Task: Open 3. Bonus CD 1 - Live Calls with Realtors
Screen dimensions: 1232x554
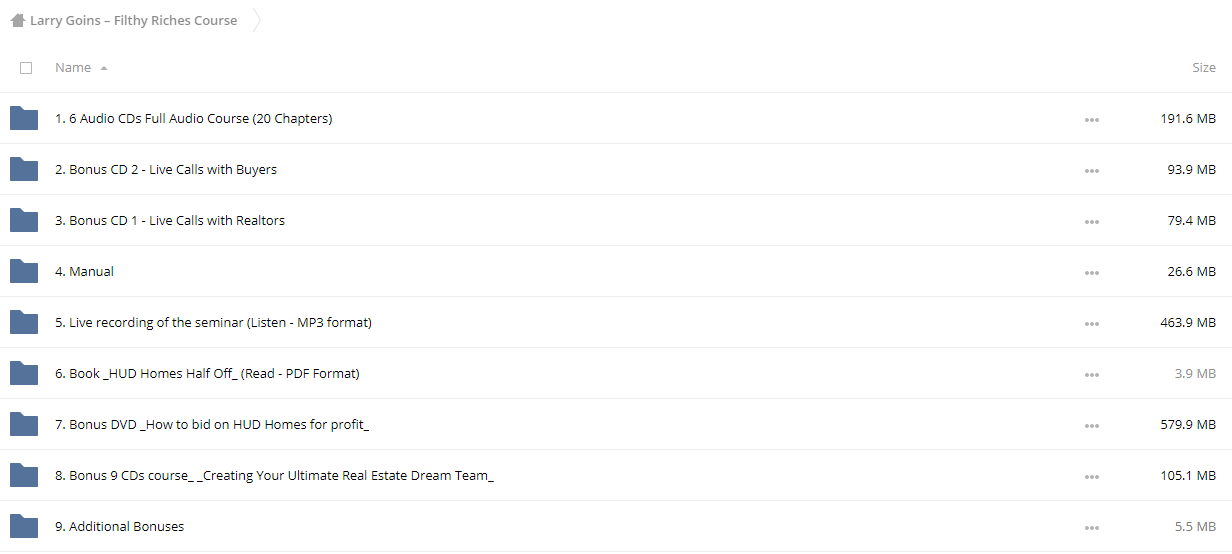Action: pyautogui.click(x=170, y=220)
